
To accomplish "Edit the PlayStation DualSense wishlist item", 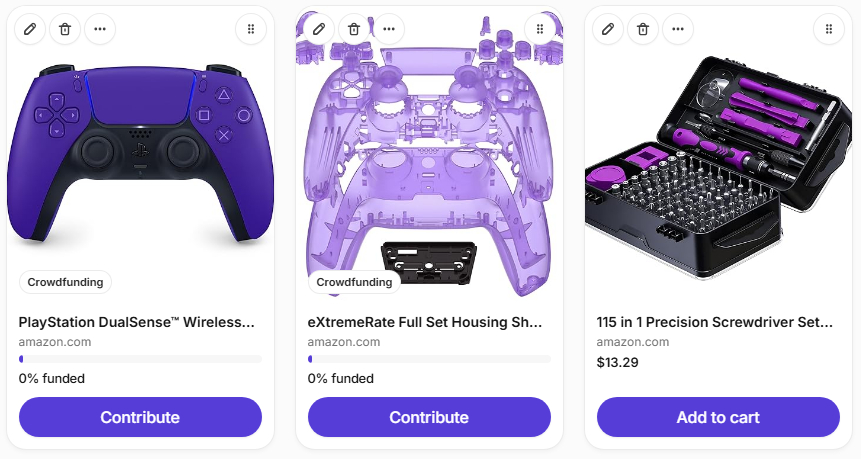I will [30, 29].
